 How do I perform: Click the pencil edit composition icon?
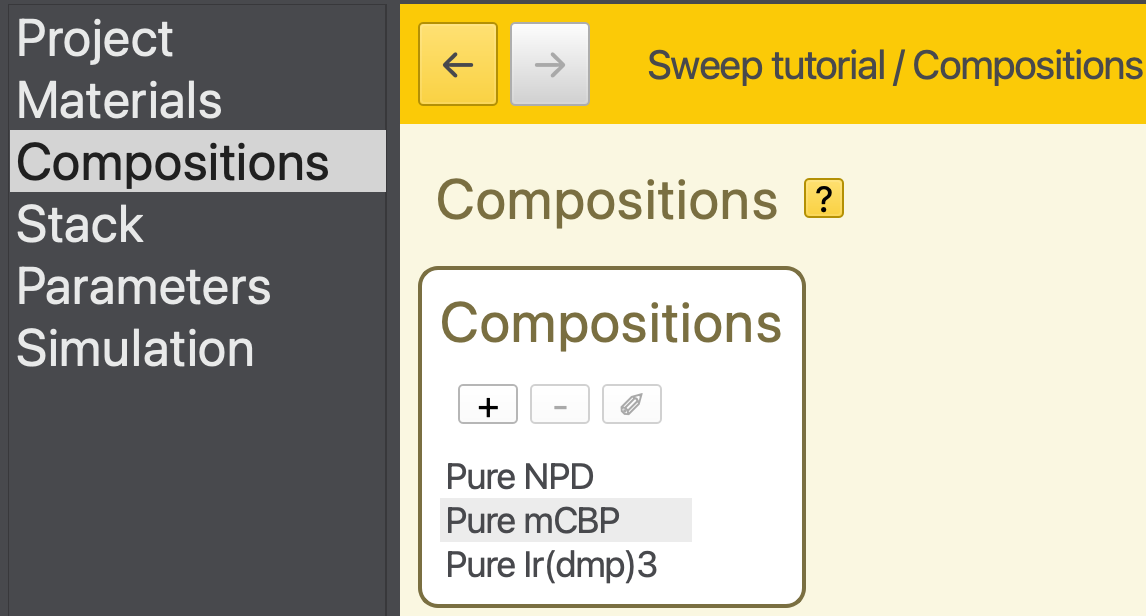tap(631, 405)
